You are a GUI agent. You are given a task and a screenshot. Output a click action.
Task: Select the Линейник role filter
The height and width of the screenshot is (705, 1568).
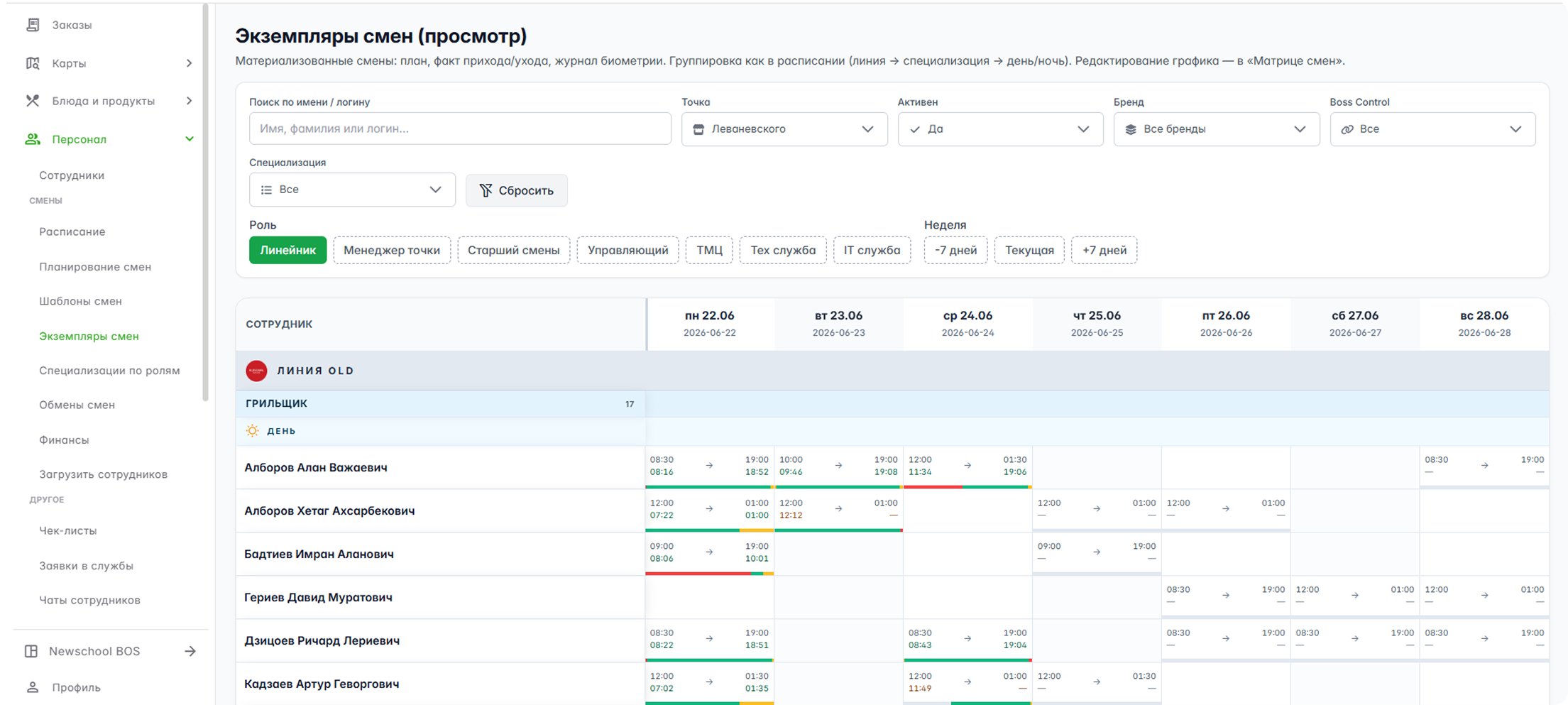(287, 250)
